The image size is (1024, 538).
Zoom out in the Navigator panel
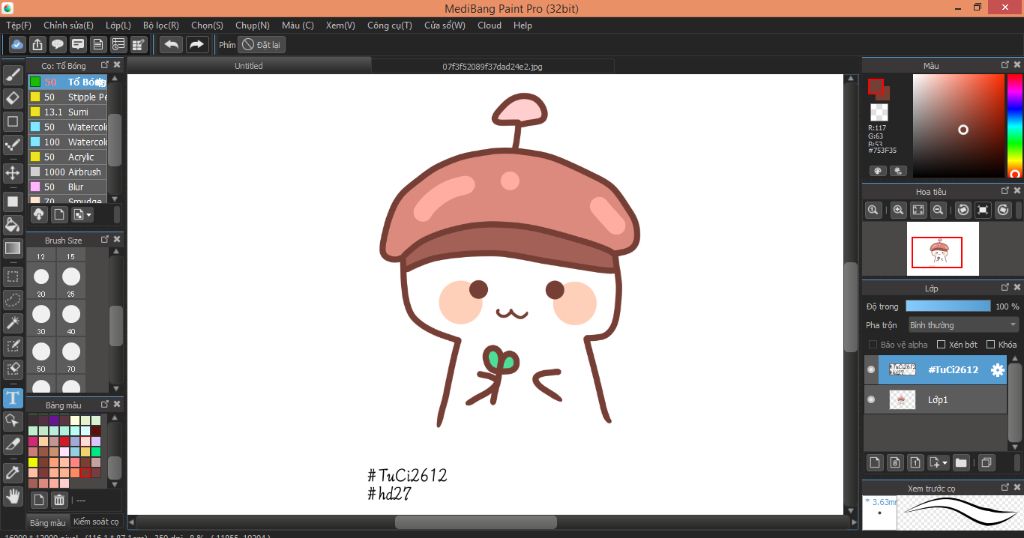pos(938,210)
